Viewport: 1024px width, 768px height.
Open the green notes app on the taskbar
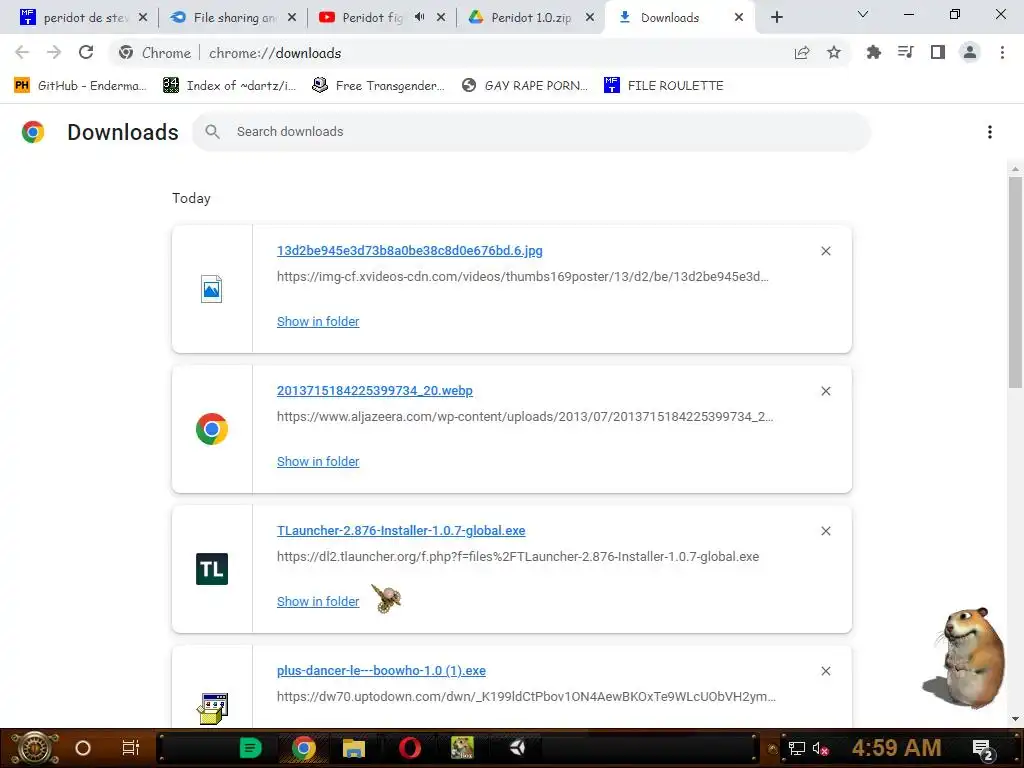[x=250, y=748]
